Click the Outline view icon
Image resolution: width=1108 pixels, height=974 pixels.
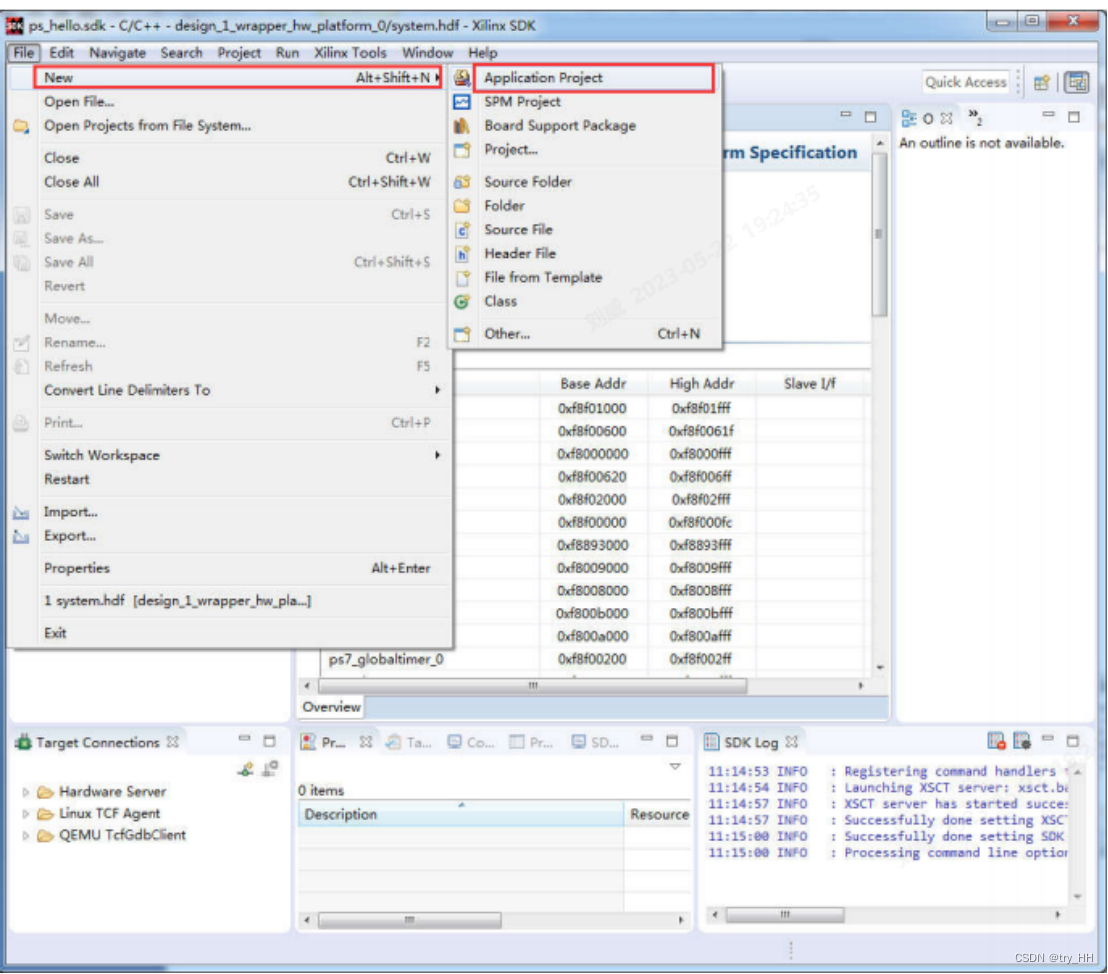(909, 119)
